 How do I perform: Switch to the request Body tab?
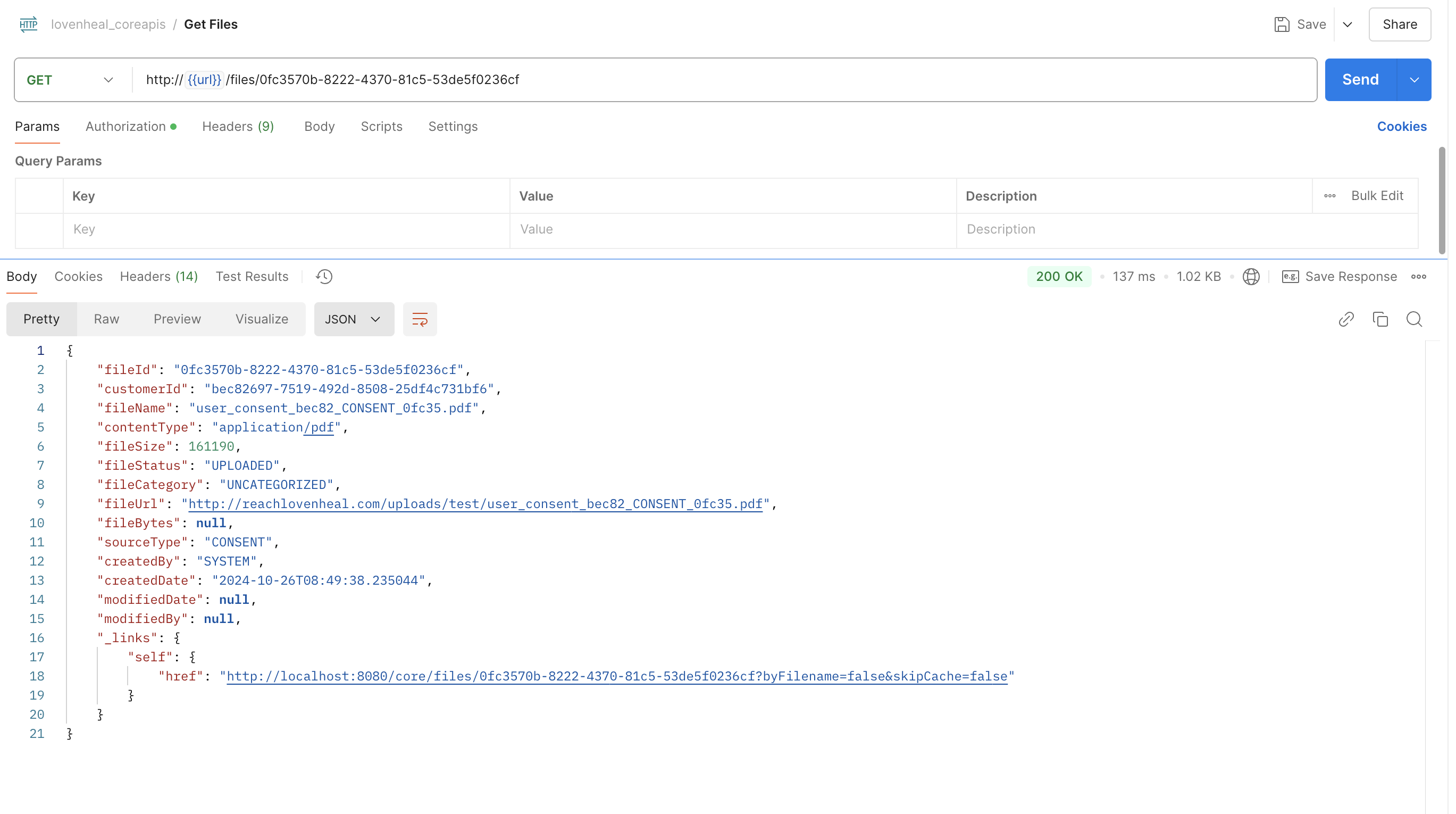[x=320, y=127]
